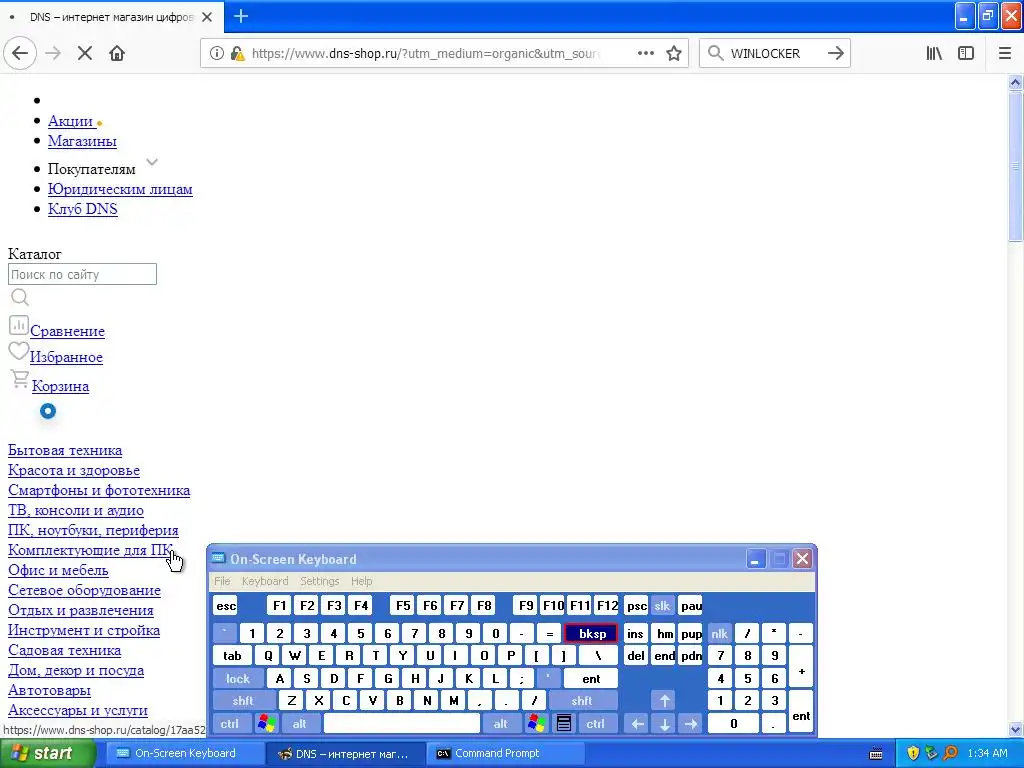Open the Бытовая техника category

(x=65, y=451)
